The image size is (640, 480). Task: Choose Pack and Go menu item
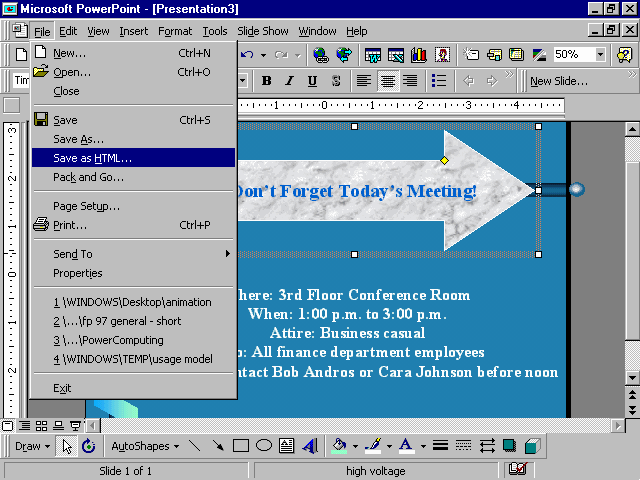pyautogui.click(x=133, y=177)
